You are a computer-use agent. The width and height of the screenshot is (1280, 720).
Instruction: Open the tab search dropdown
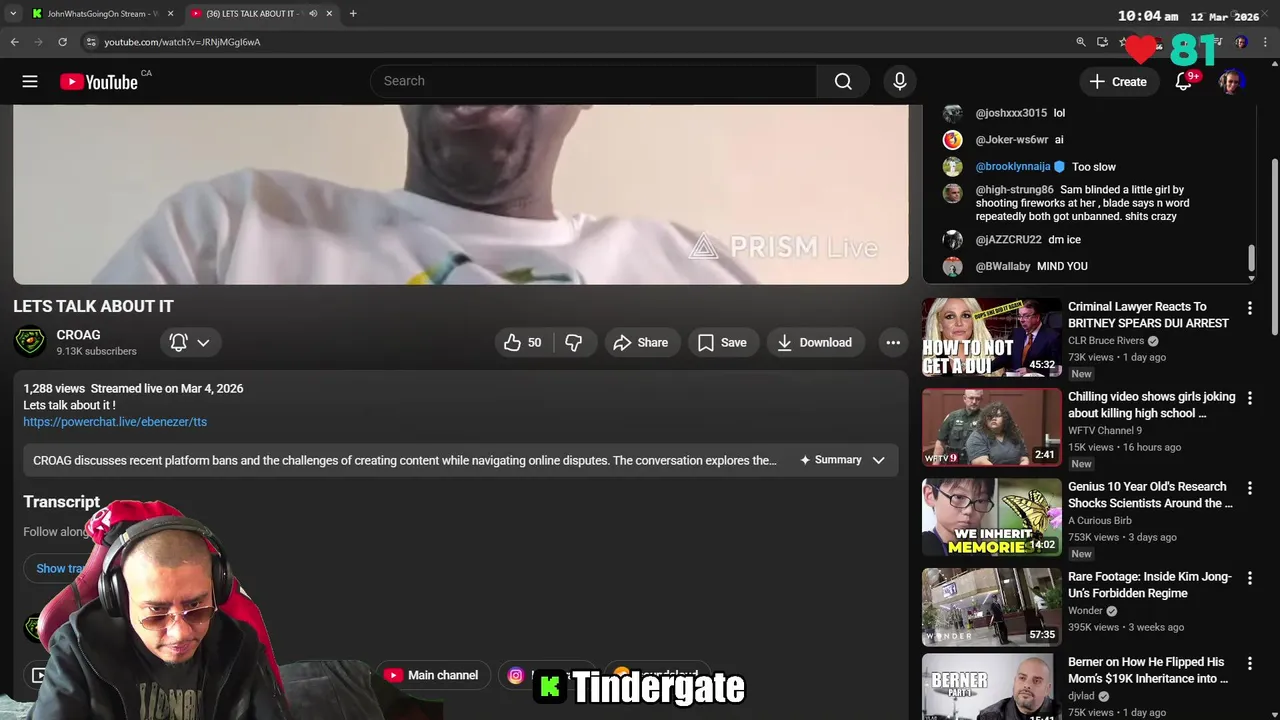pos(12,14)
